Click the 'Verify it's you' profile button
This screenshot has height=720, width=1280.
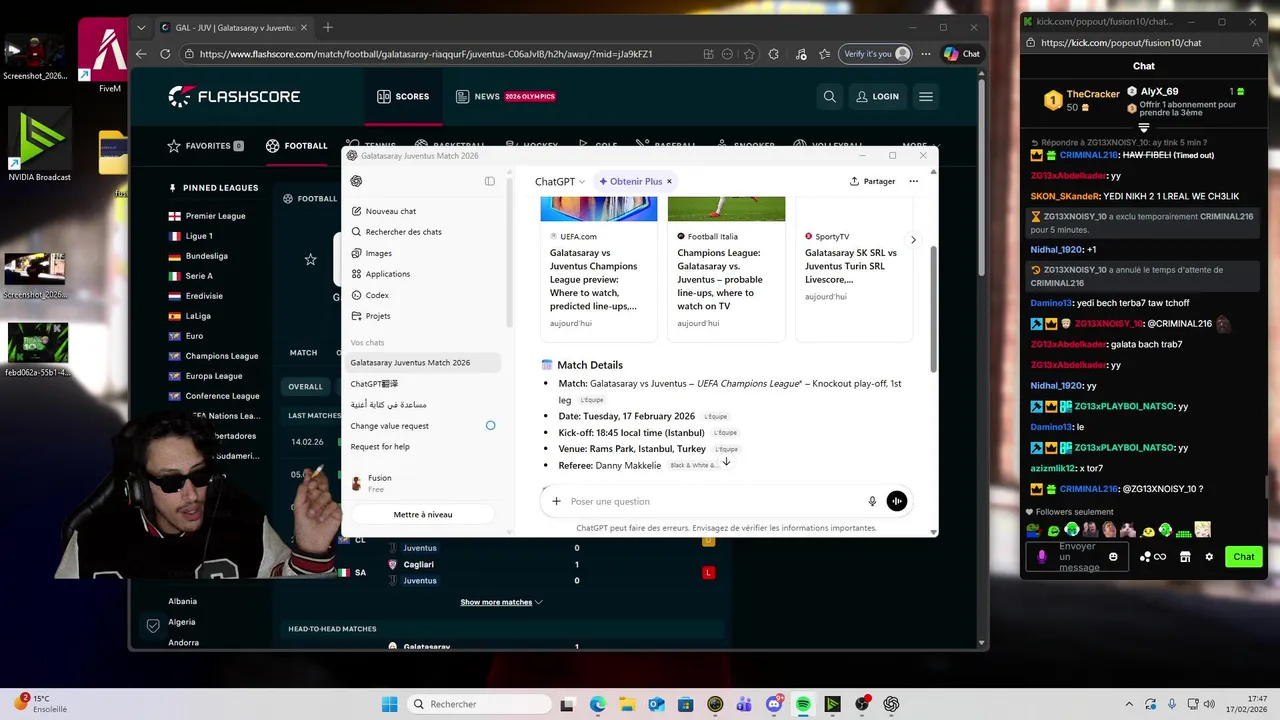point(876,54)
